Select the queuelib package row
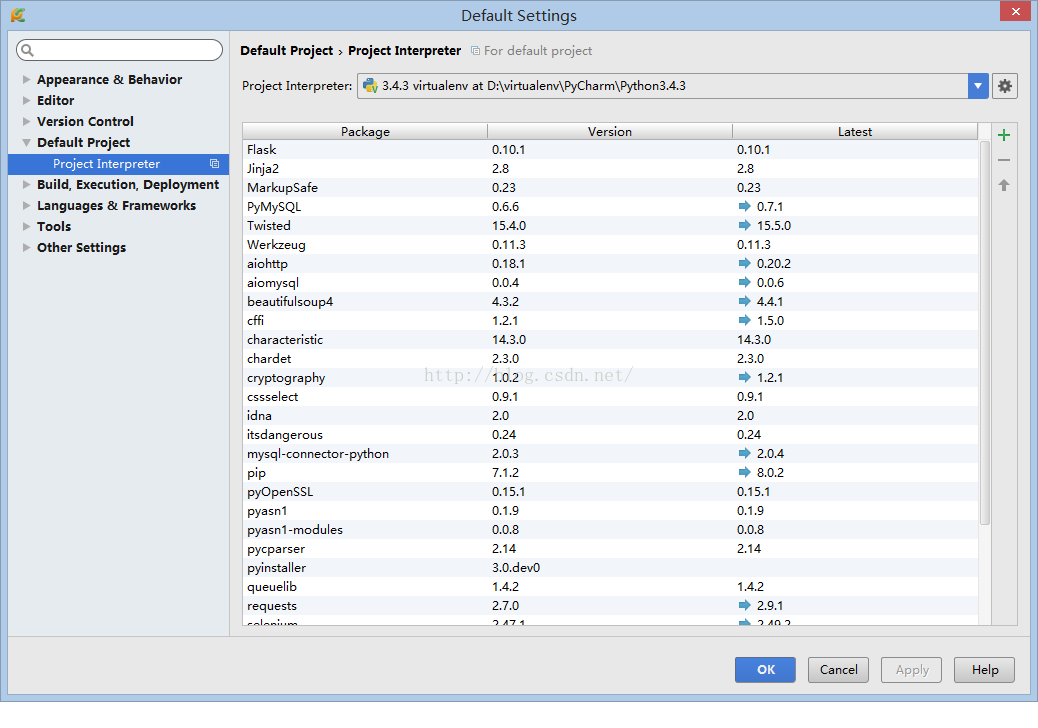This screenshot has height=728, width=1038. 610,587
